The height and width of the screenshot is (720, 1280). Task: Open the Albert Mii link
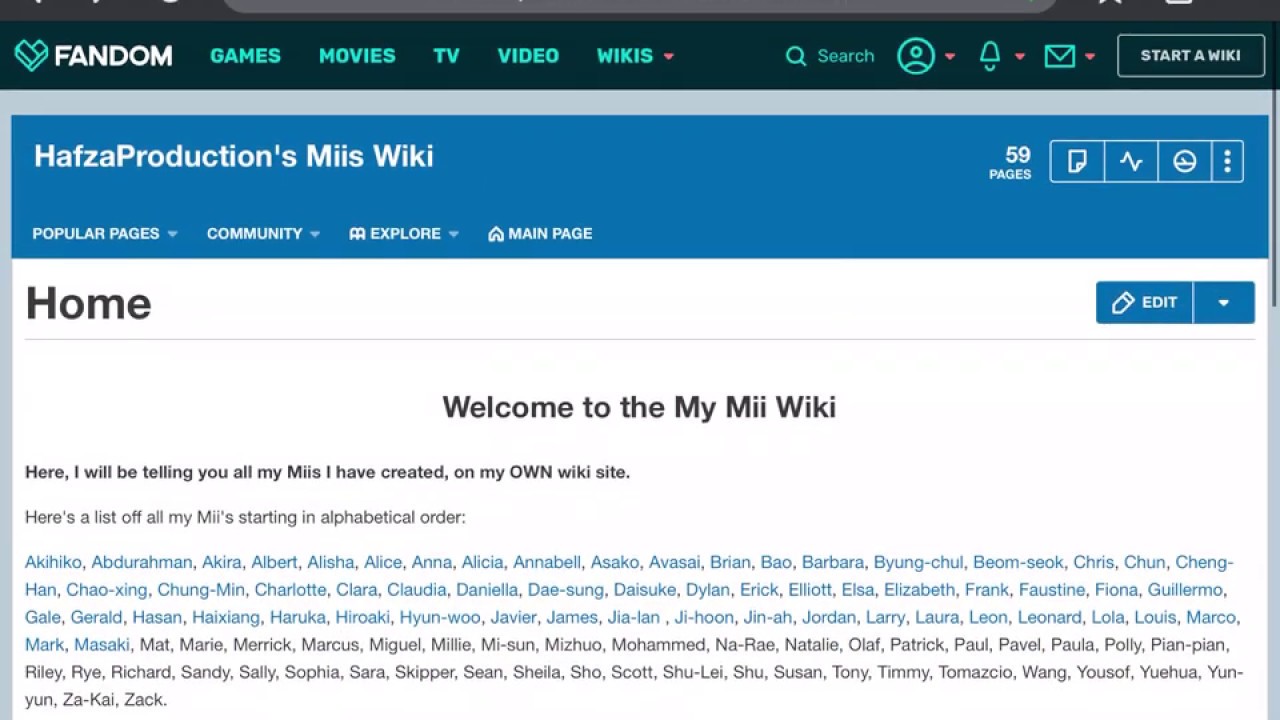tap(274, 562)
